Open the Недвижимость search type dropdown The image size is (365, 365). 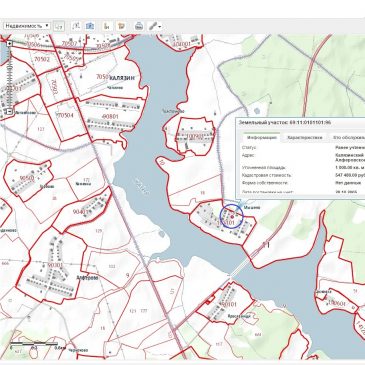27,26
